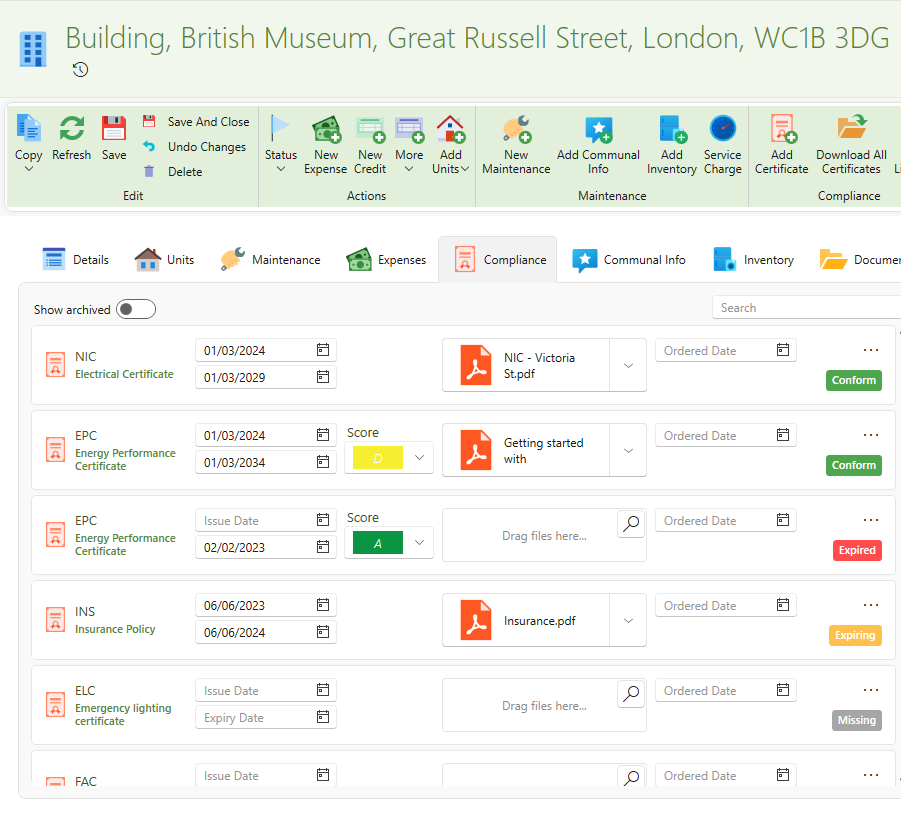Expand the Insurance.pdf dropdown arrow
The image size is (901, 816).
[628, 621]
